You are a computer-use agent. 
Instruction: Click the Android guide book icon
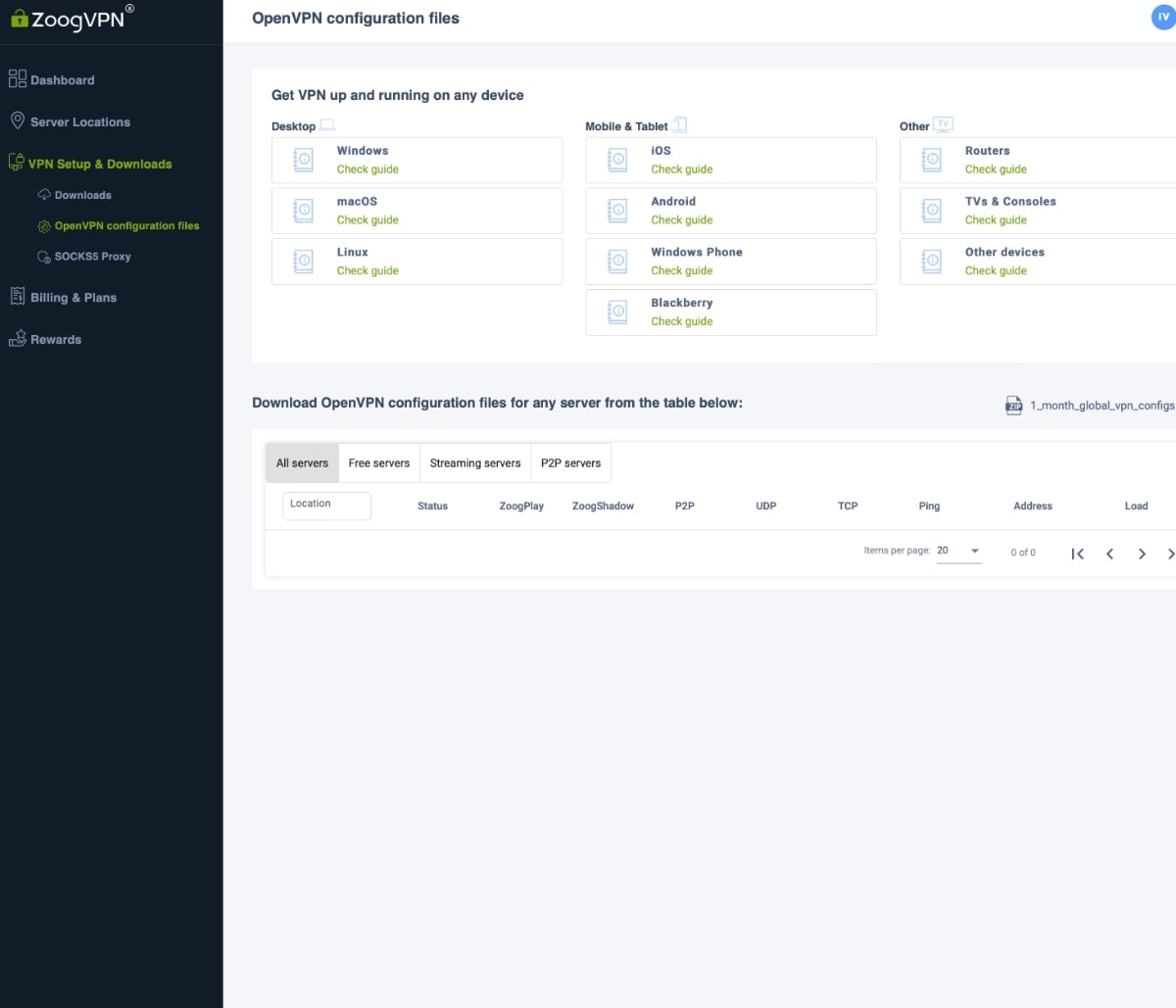coord(617,210)
